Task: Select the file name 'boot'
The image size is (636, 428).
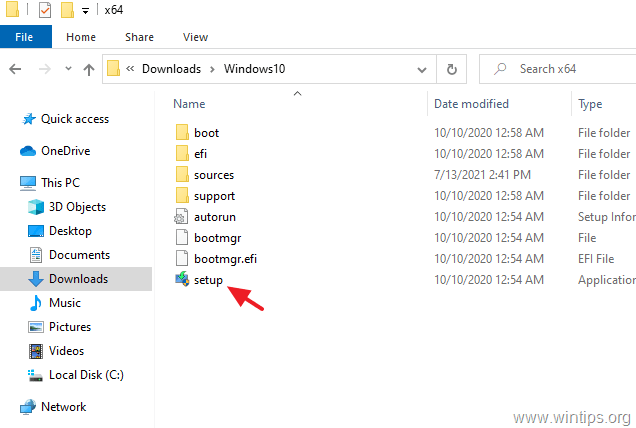Action: pos(206,133)
